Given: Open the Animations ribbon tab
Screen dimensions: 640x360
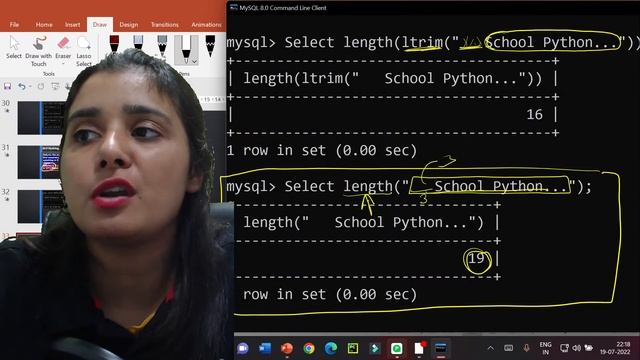Looking at the screenshot, I should point(207,24).
